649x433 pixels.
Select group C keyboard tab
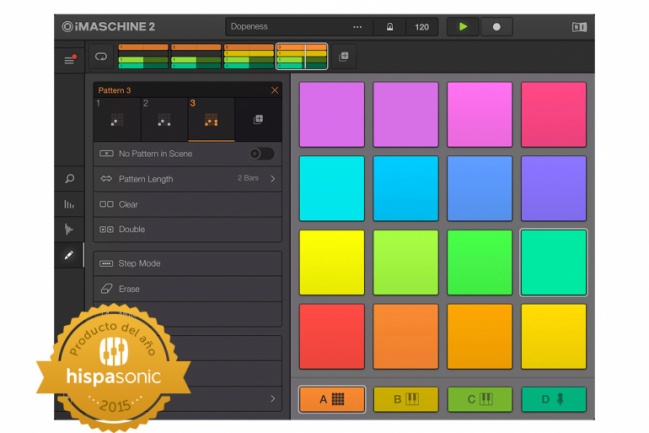click(x=480, y=399)
